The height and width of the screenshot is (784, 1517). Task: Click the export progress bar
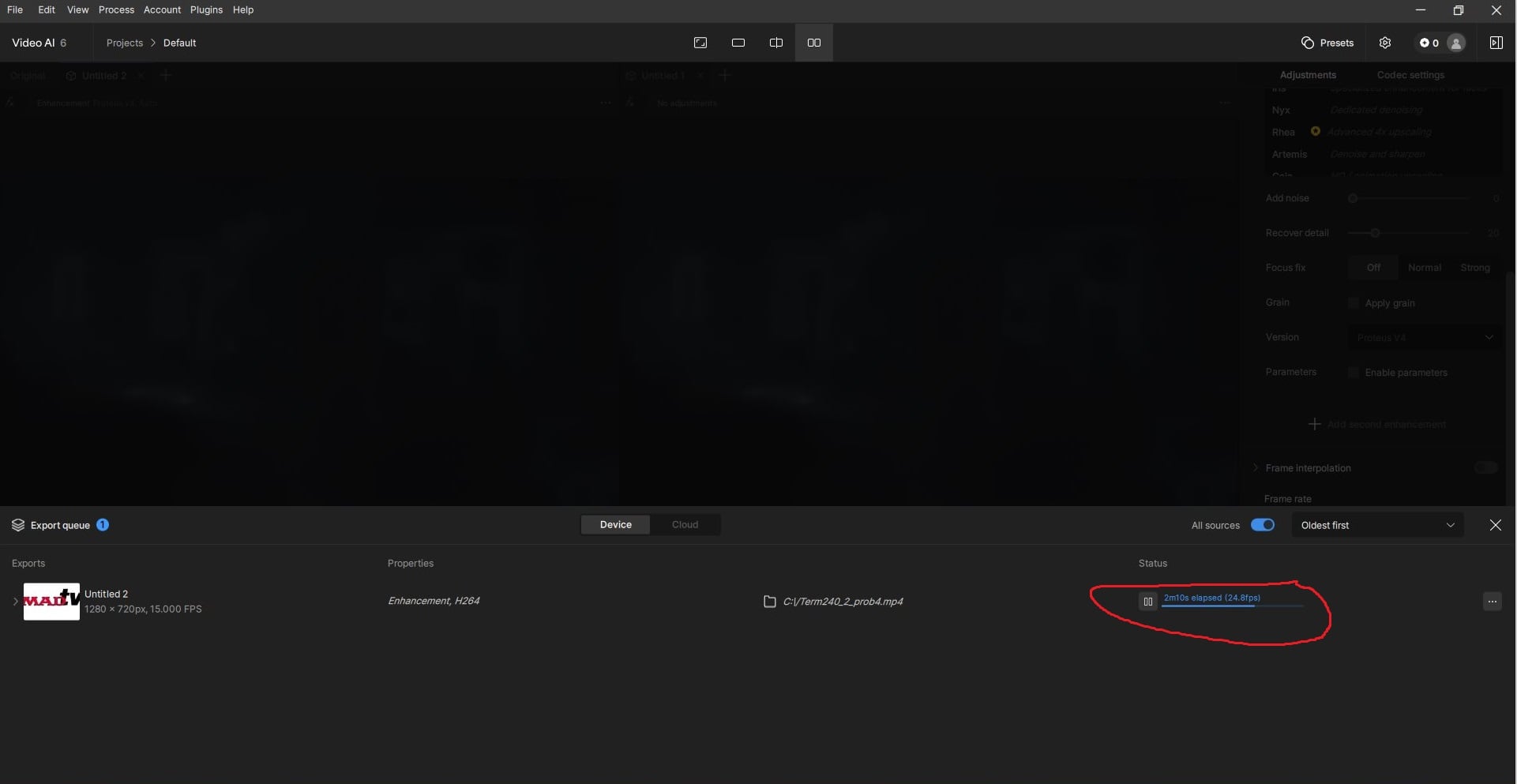(1231, 606)
